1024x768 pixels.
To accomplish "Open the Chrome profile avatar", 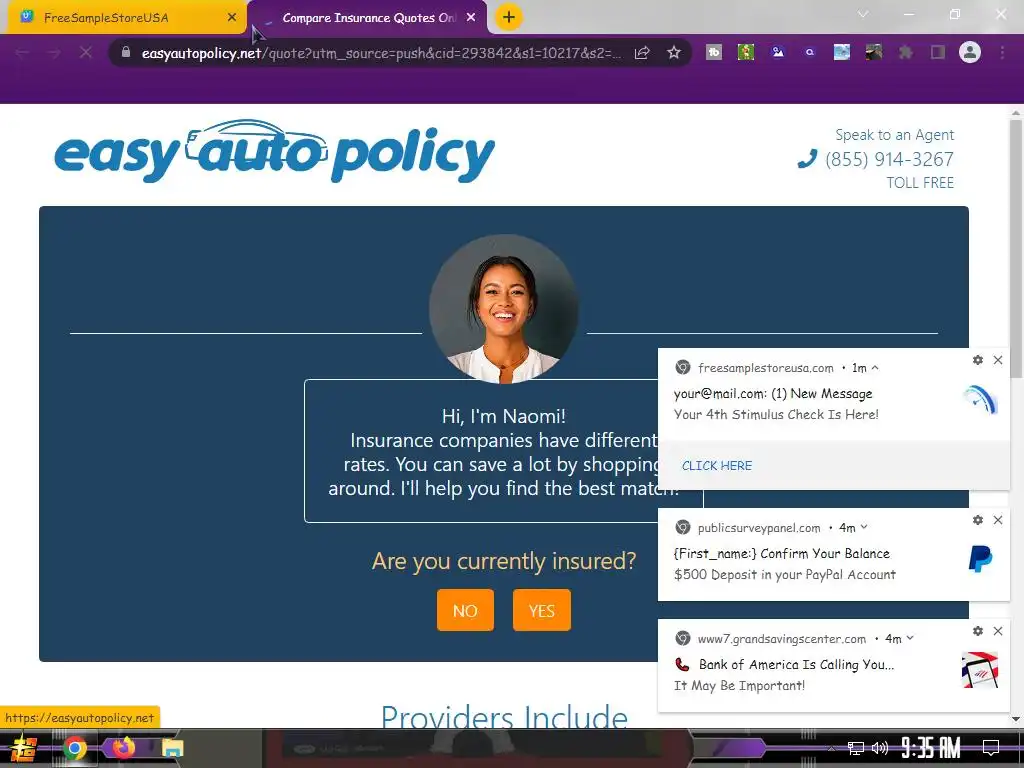I will point(970,52).
